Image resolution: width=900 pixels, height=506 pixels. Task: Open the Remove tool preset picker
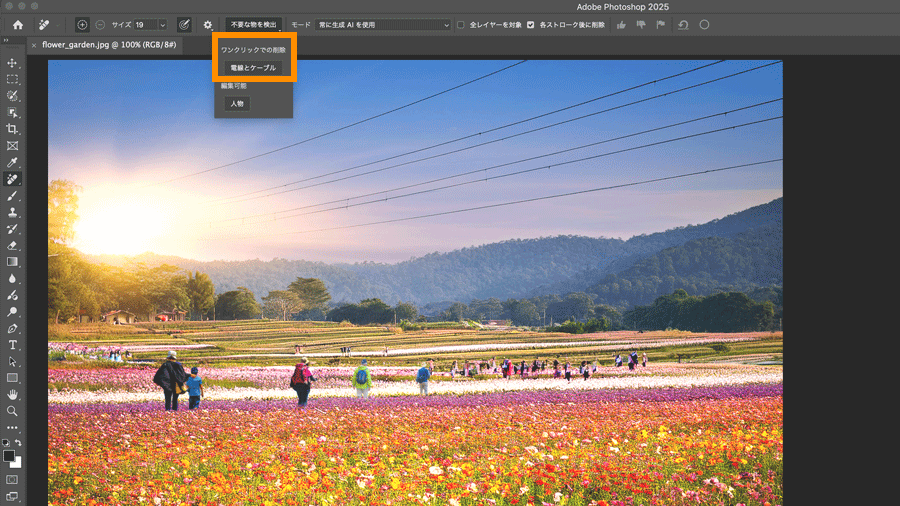pos(47,25)
